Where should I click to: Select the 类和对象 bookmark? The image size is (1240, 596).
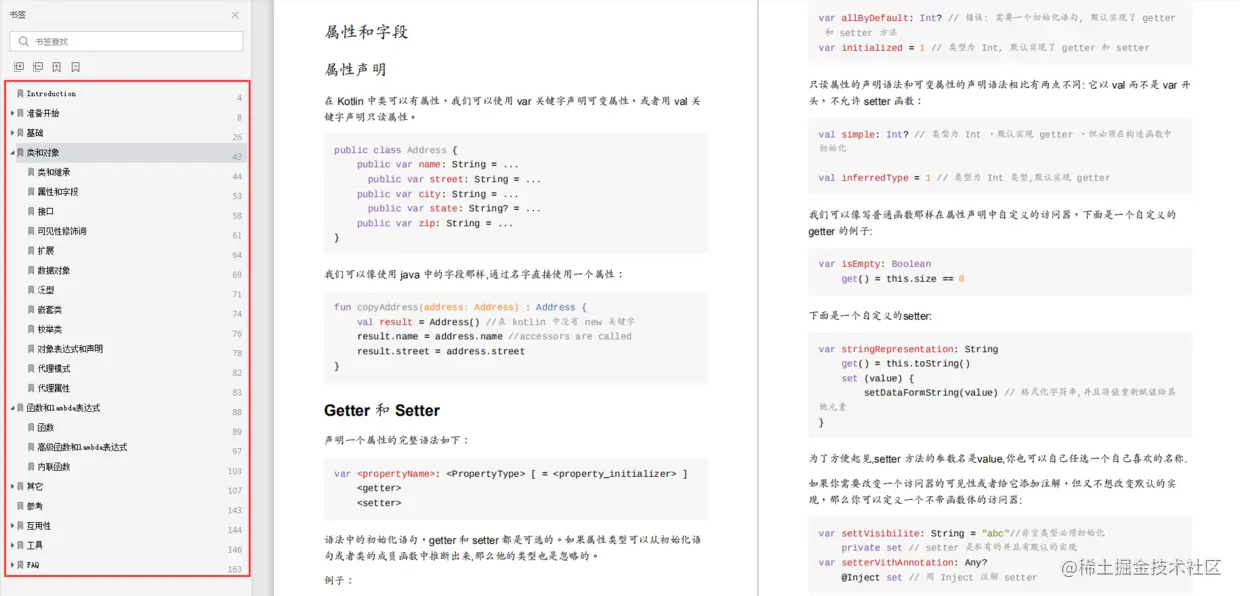pos(43,152)
